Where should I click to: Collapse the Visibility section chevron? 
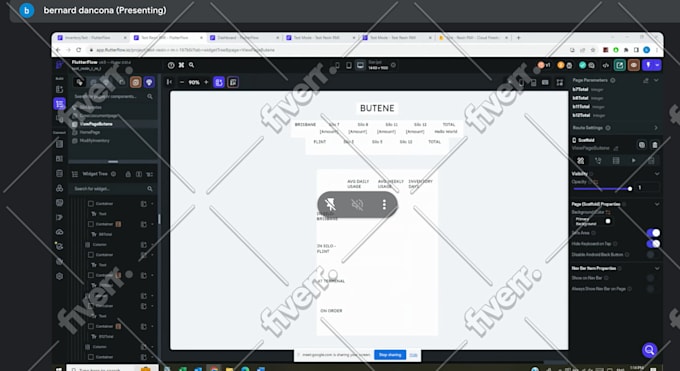657,174
